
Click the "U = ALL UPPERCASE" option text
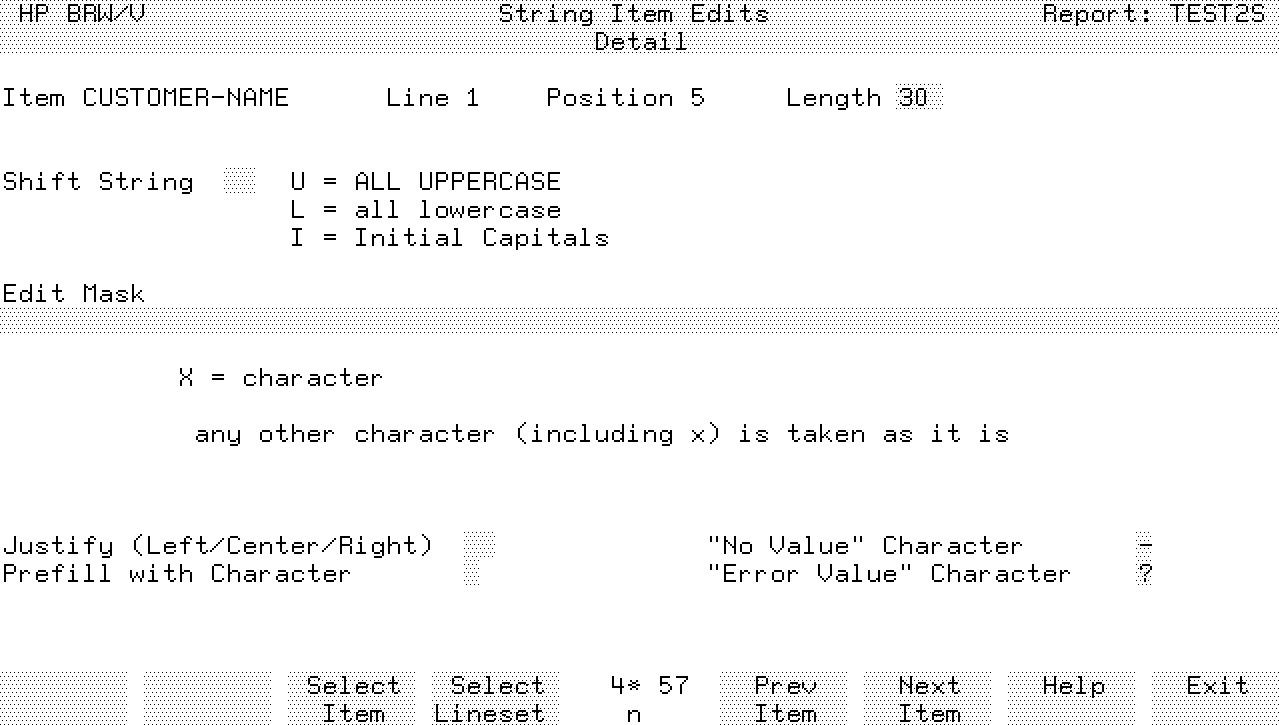click(x=425, y=182)
